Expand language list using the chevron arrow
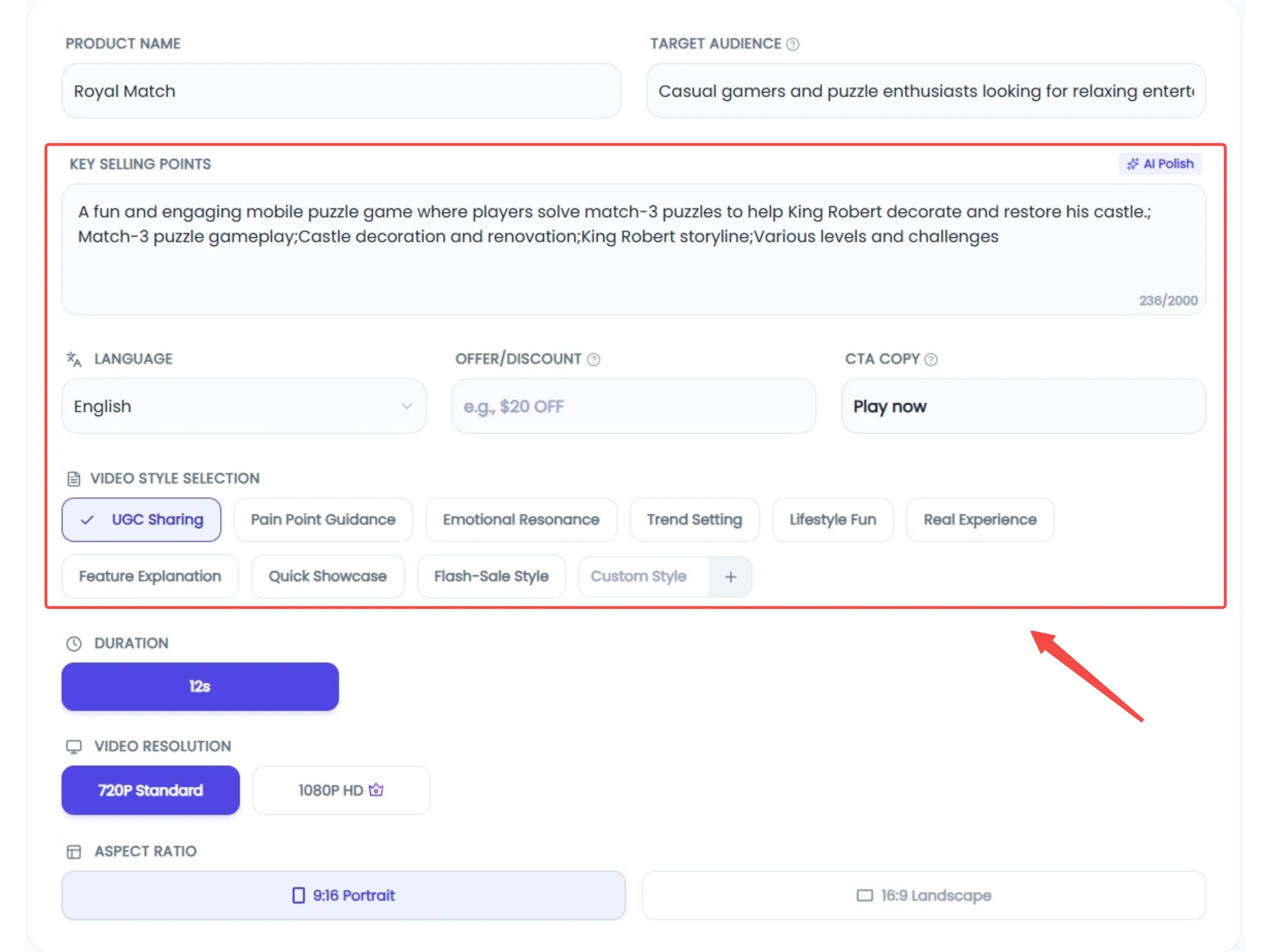The image size is (1270, 952). pos(407,406)
